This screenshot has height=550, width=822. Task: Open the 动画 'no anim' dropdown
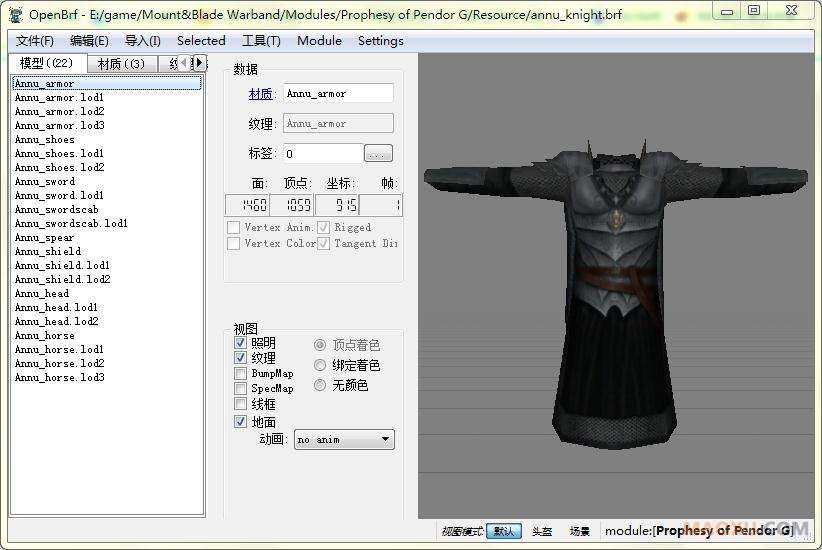pyautogui.click(x=344, y=439)
